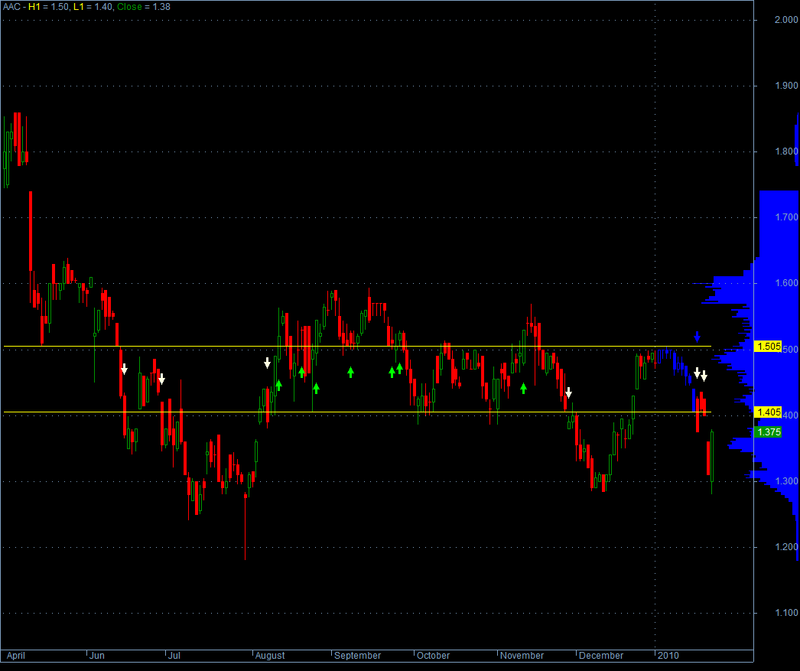Viewport: 800px width, 671px height.
Task: Click the 1.300 price axis label
Action: click(786, 481)
